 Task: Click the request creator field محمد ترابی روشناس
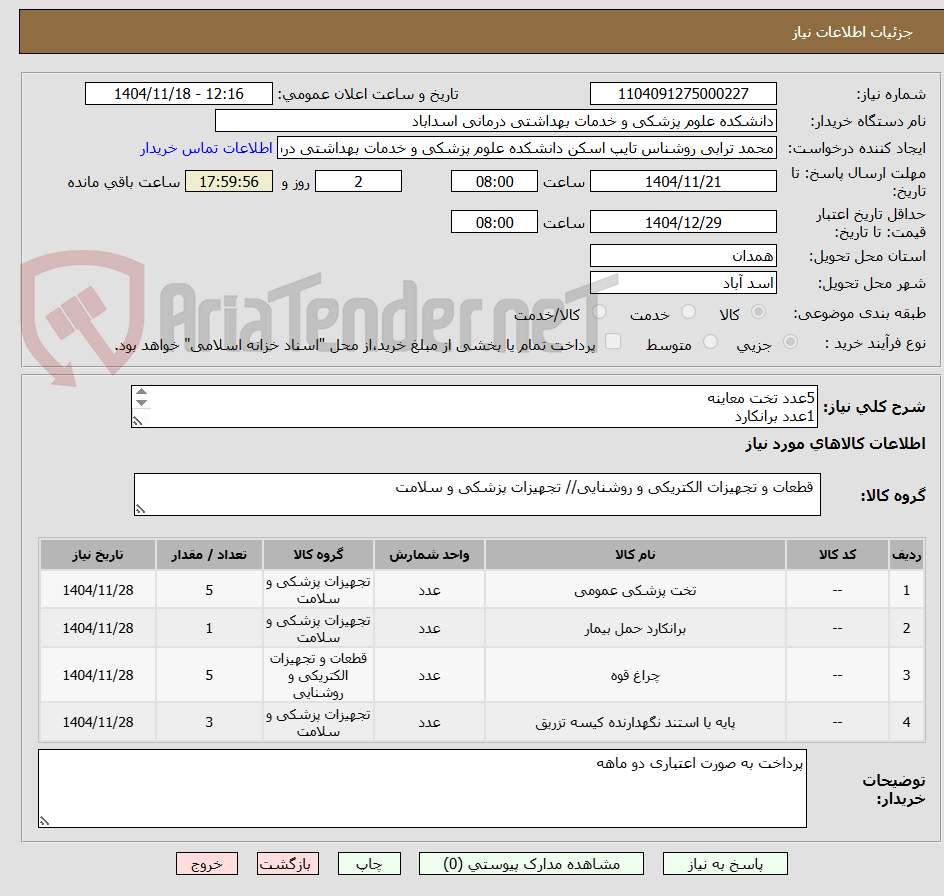point(527,148)
